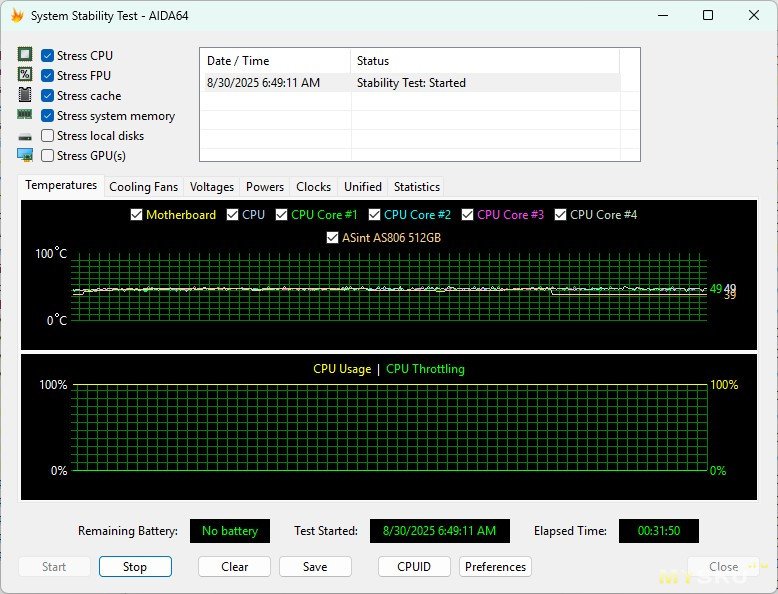The height and width of the screenshot is (594, 778).
Task: Click the 8/30/2025 6:49:11 AM log entry
Action: [x=263, y=83]
